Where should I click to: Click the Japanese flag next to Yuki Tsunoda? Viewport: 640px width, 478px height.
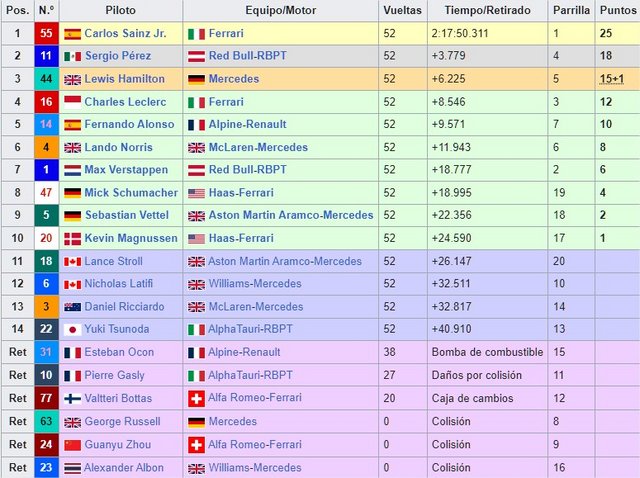[73, 330]
